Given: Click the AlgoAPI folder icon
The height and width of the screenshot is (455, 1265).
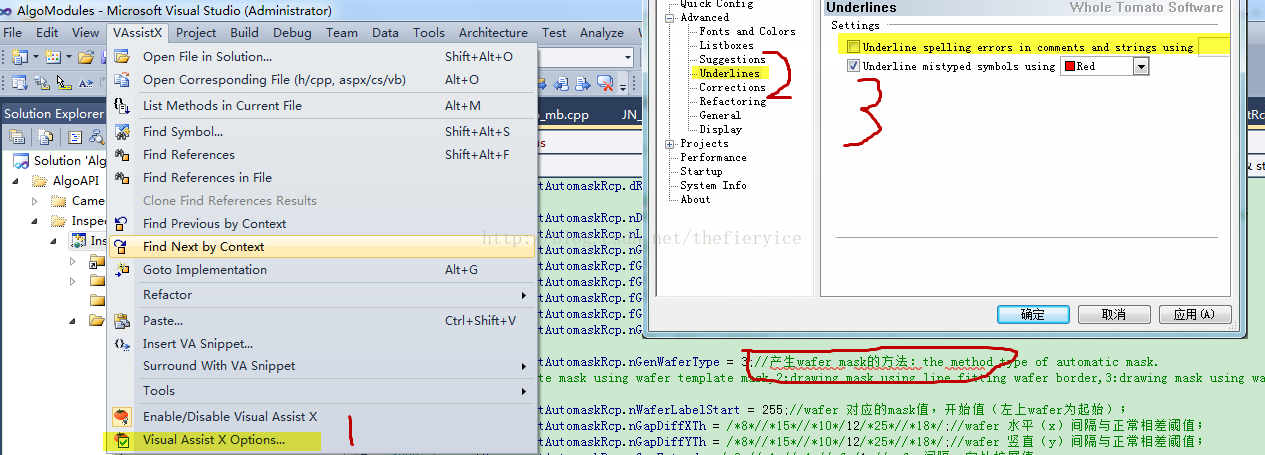Looking at the screenshot, I should 39,181.
